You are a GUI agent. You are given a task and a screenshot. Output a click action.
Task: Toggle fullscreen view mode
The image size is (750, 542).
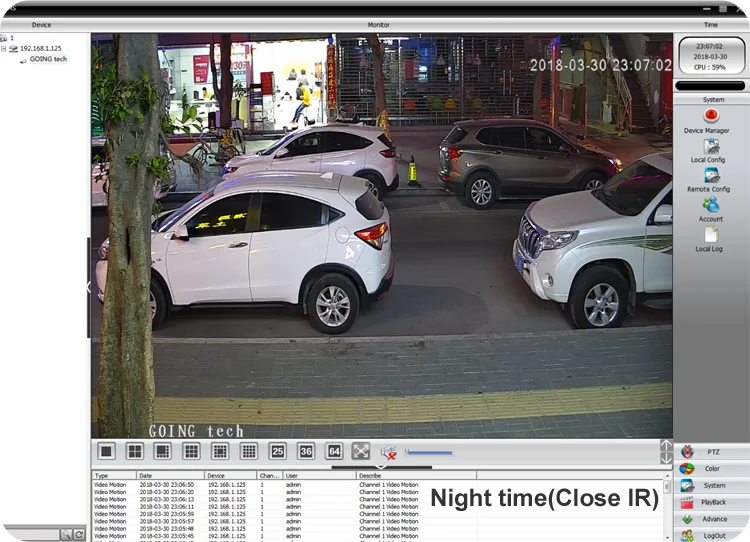pyautogui.click(x=361, y=451)
